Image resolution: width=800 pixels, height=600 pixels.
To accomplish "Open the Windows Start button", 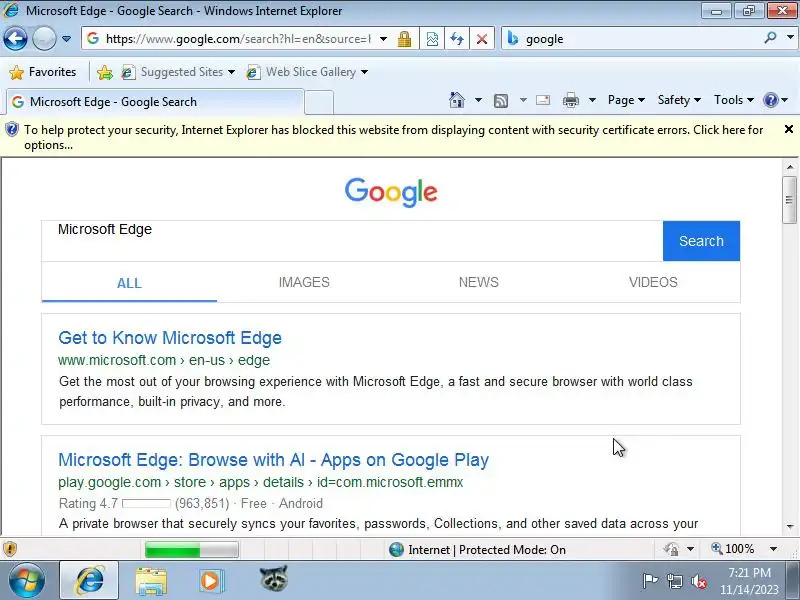I will [26, 581].
